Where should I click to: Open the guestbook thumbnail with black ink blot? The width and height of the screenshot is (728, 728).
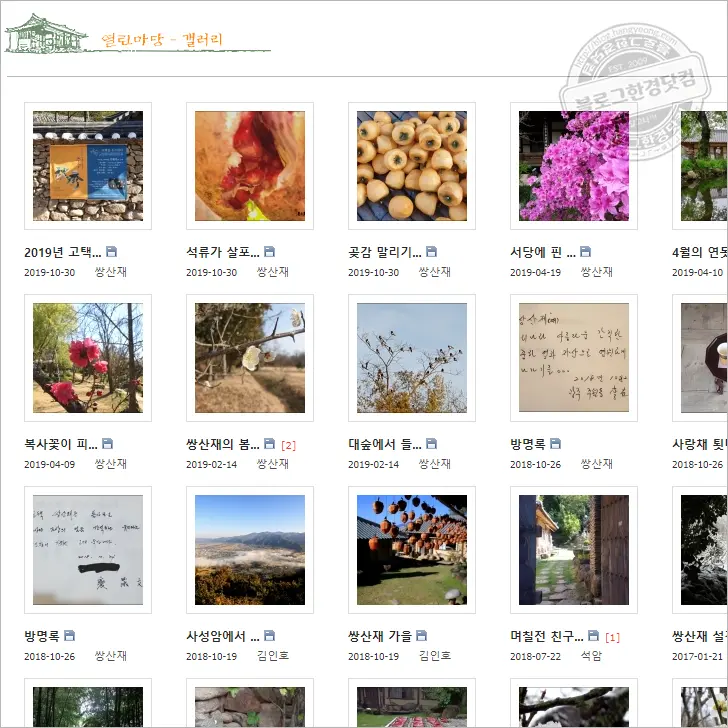(88, 550)
